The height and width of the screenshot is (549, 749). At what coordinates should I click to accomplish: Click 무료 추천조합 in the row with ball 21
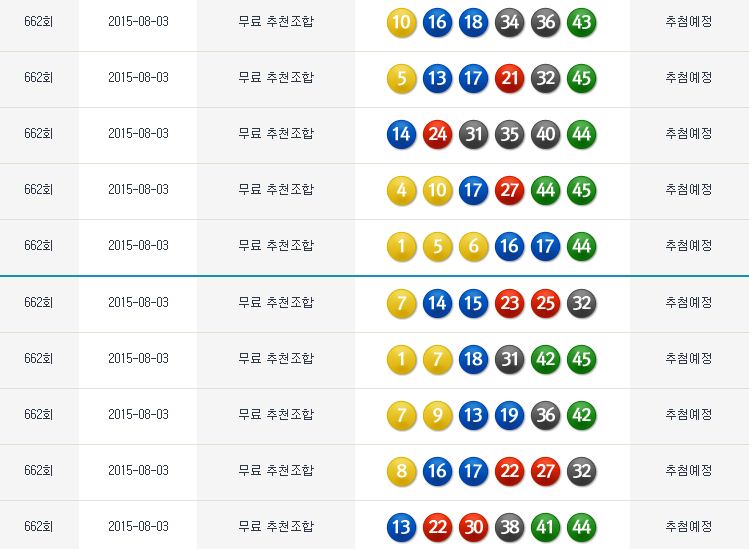coord(276,77)
